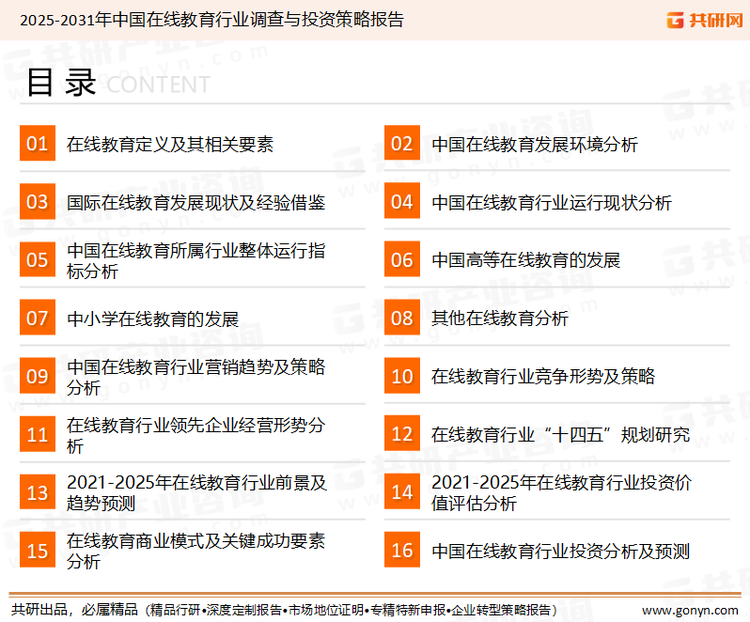Click the gray CONTENT heading text
Viewport: 750px width, 622px height.
click(158, 85)
